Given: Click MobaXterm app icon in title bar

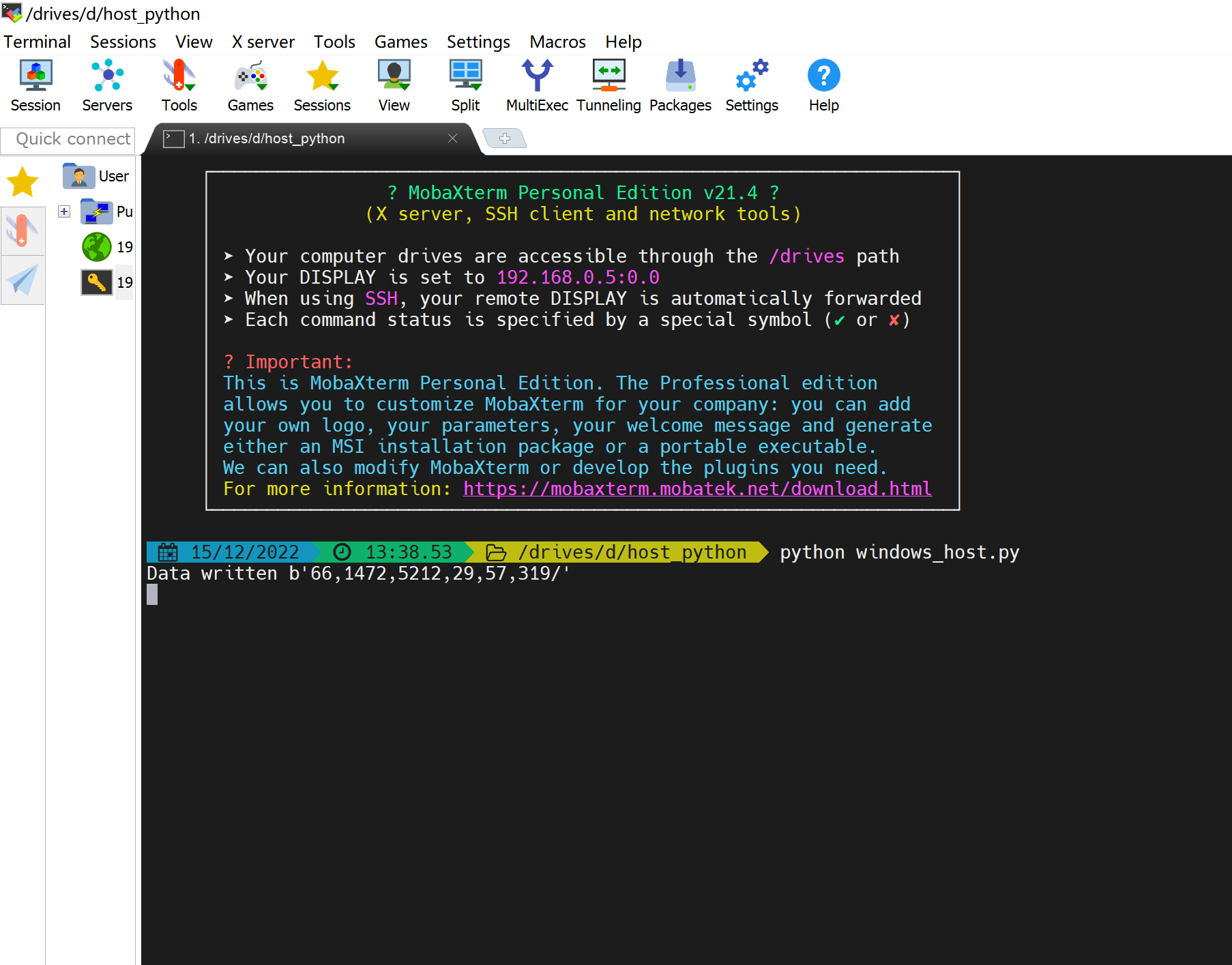Looking at the screenshot, I should (12, 12).
